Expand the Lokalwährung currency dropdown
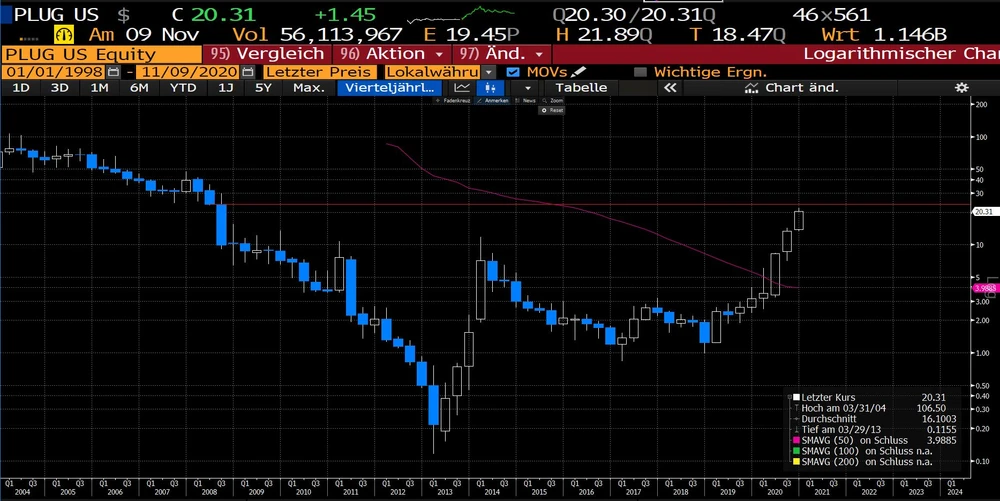The image size is (1000, 501). coord(488,72)
